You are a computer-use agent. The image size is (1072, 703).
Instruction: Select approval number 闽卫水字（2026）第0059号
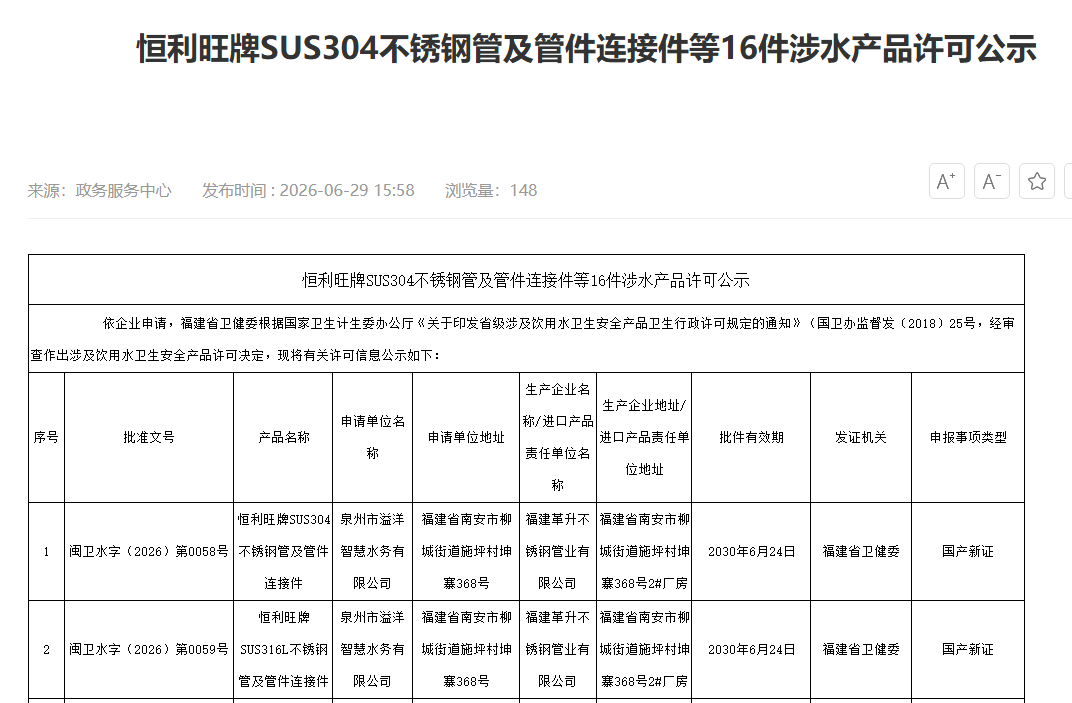coord(148,649)
